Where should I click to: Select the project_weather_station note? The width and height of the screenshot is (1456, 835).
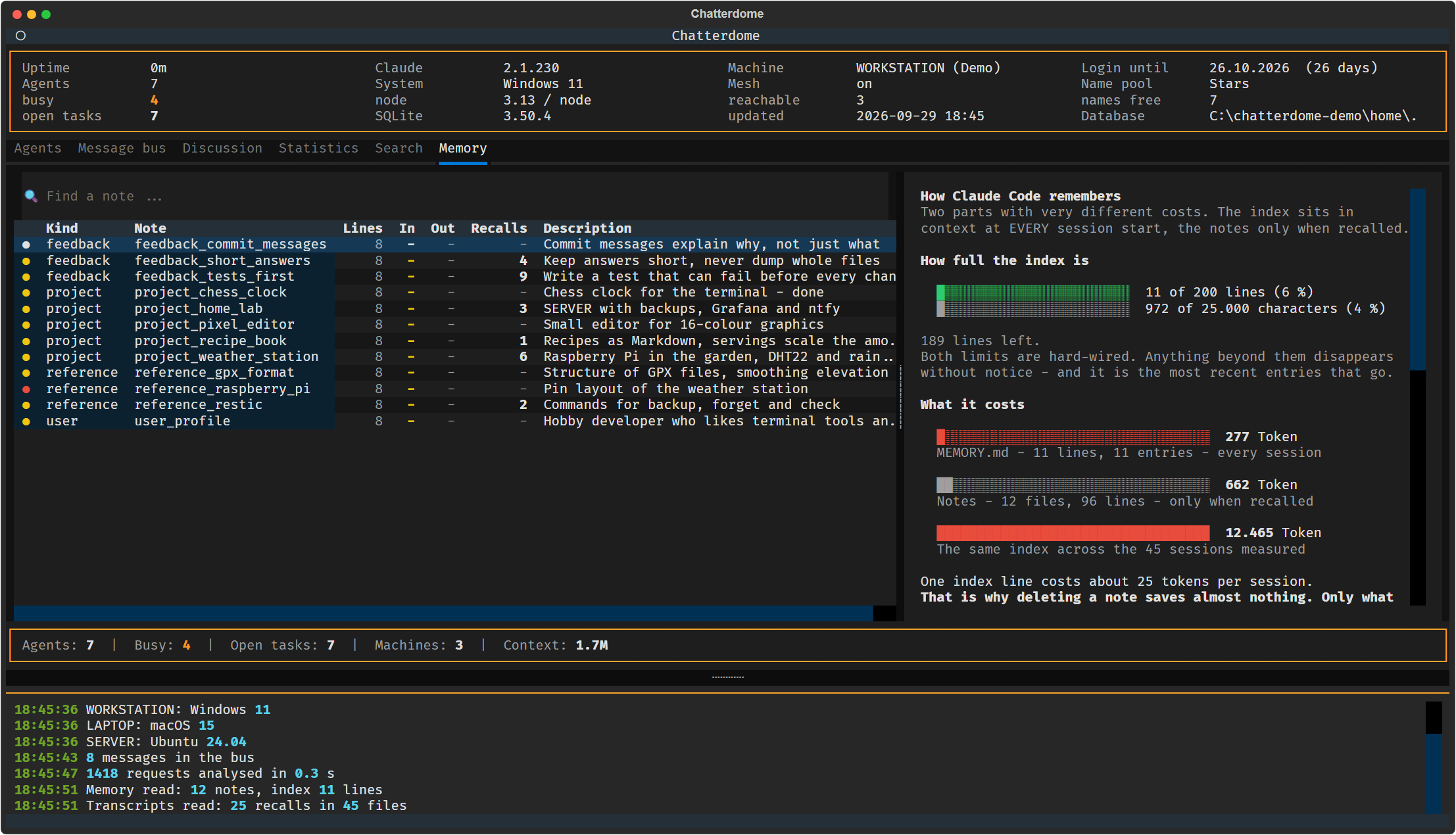[455, 357]
